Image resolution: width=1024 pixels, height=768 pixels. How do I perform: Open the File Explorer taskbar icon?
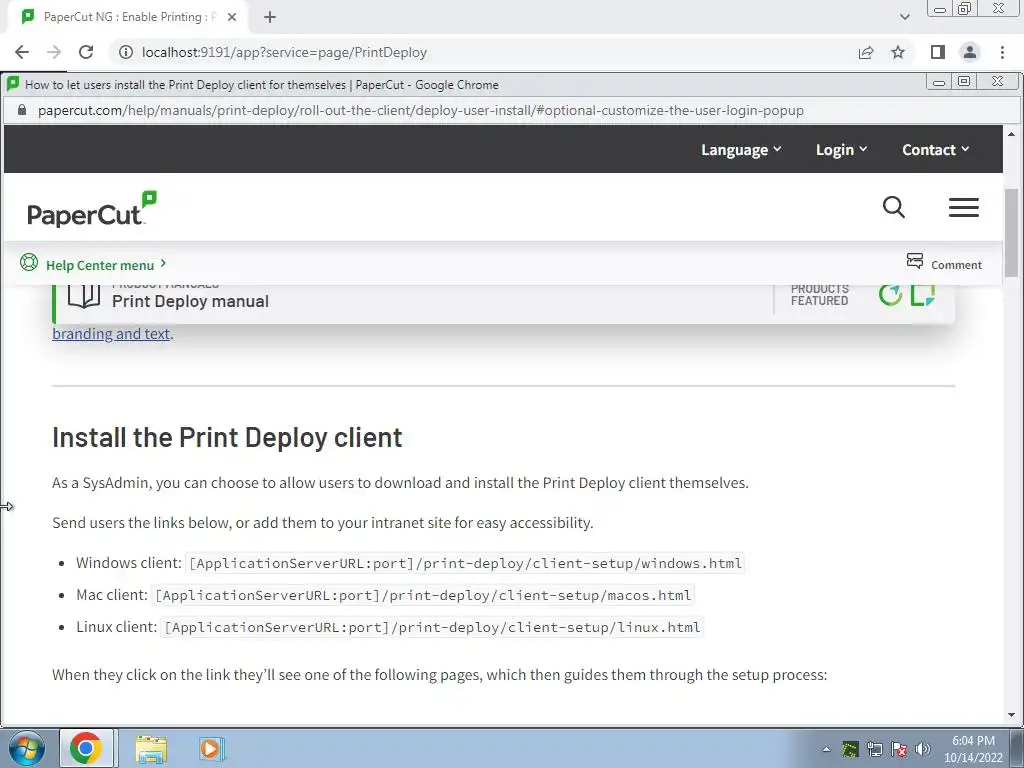pos(151,748)
